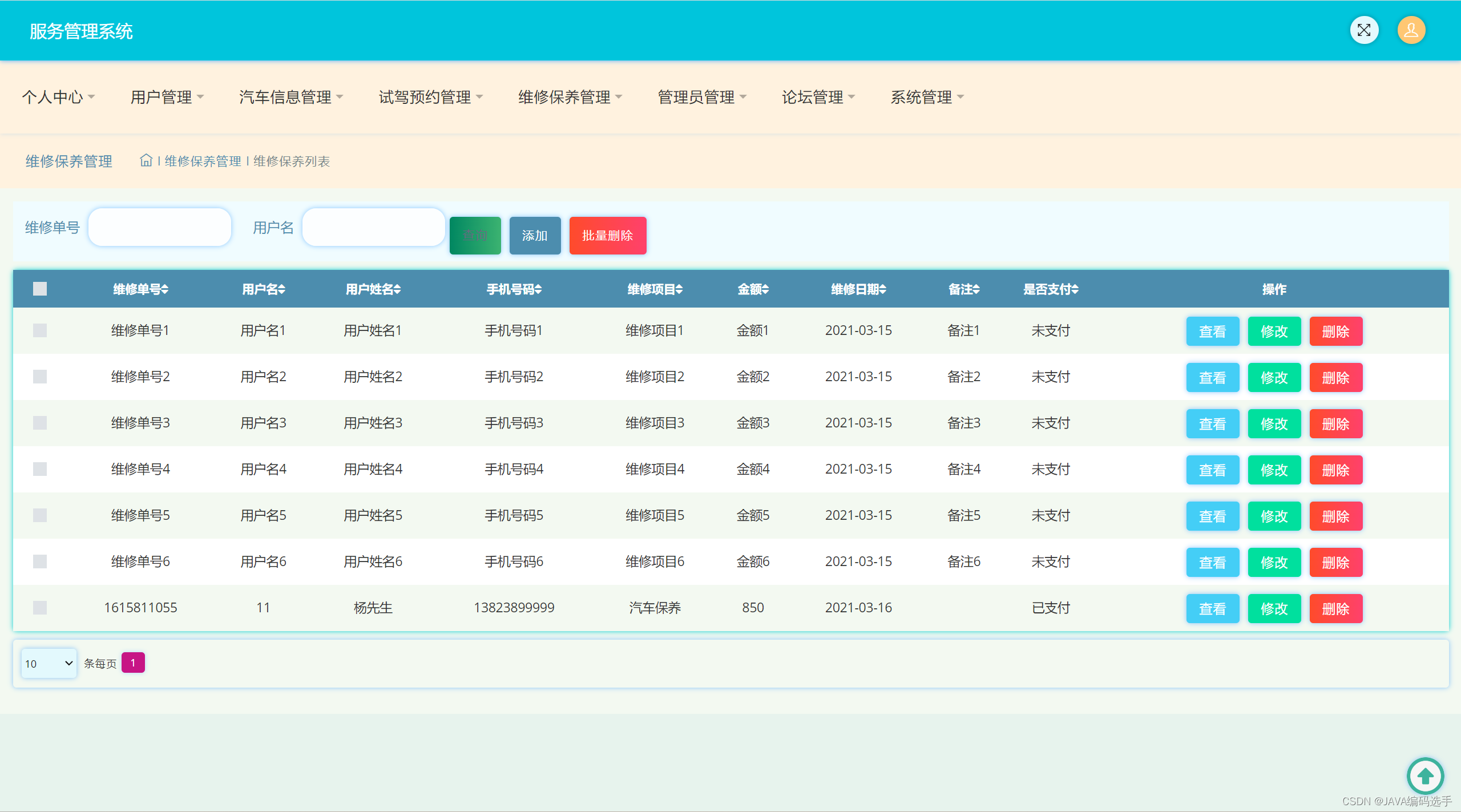Image resolution: width=1461 pixels, height=812 pixels.
Task: Sort the table by 是否支付 column
Action: pos(1051,289)
